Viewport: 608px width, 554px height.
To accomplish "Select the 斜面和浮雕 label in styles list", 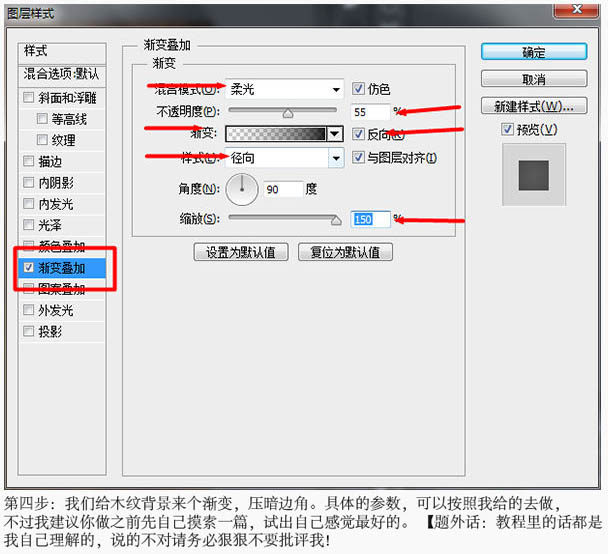I will click(x=67, y=98).
